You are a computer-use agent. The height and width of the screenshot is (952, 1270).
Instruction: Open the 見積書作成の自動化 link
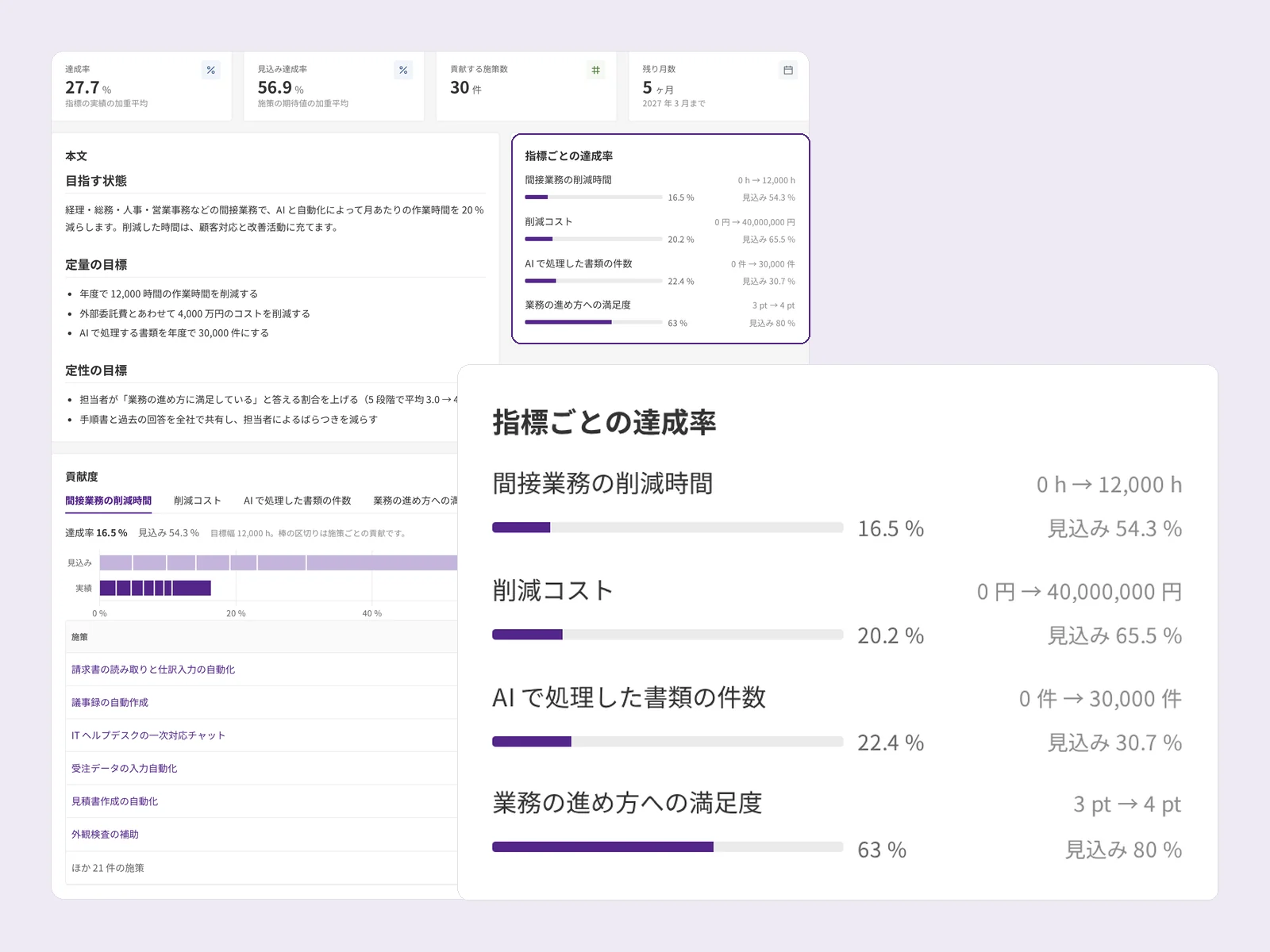[114, 801]
